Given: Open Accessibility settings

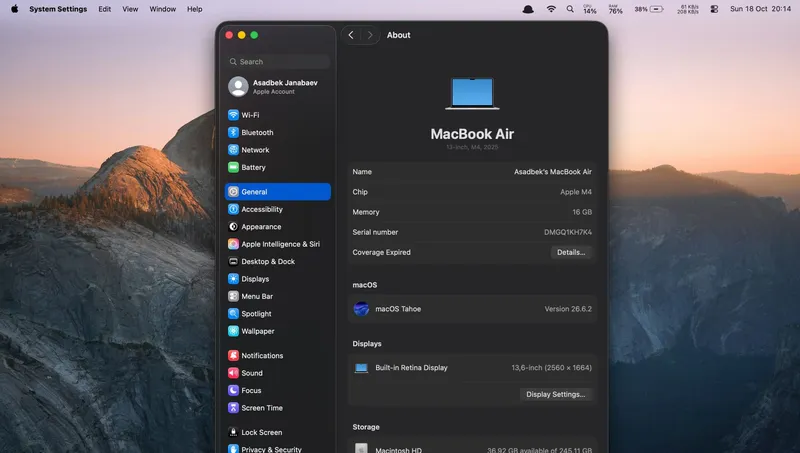Looking at the screenshot, I should [x=278, y=209].
